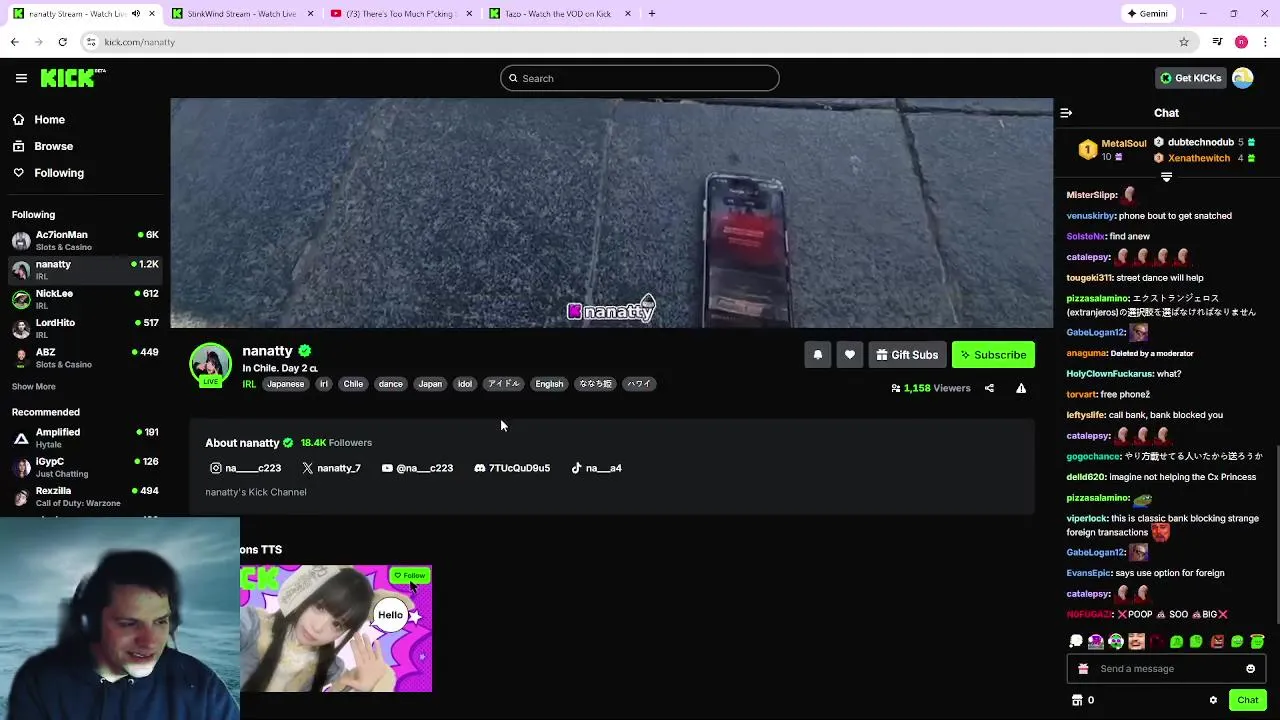Open the gift icon in the message box
Image resolution: width=1280 pixels, height=720 pixels.
(x=1083, y=669)
